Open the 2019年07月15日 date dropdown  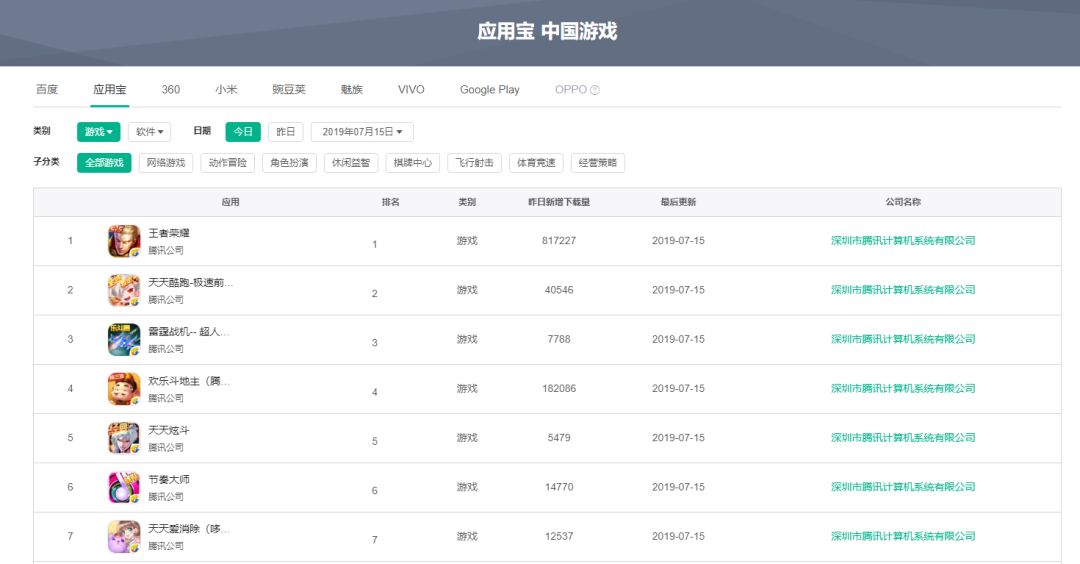click(362, 132)
